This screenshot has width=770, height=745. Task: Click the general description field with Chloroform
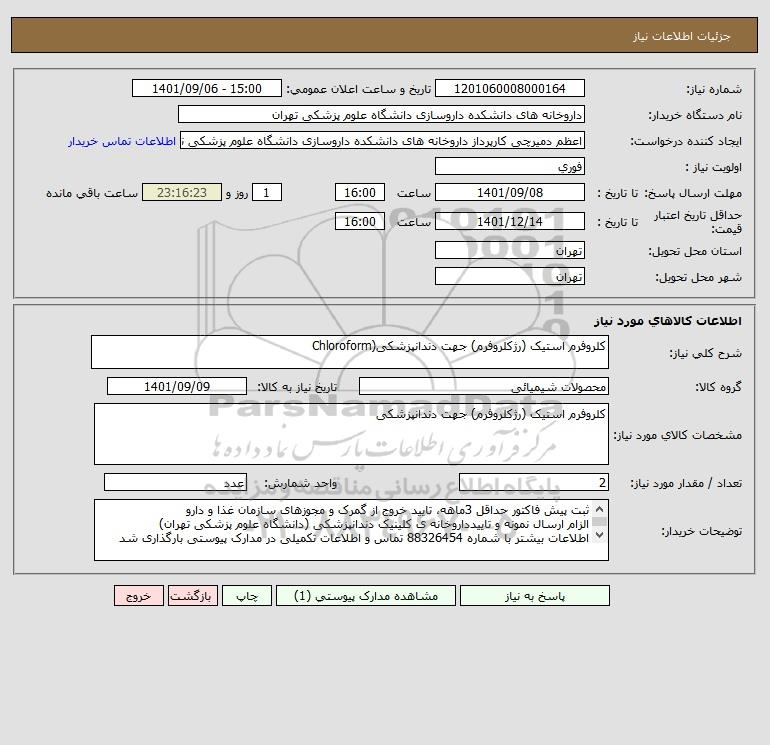[350, 352]
